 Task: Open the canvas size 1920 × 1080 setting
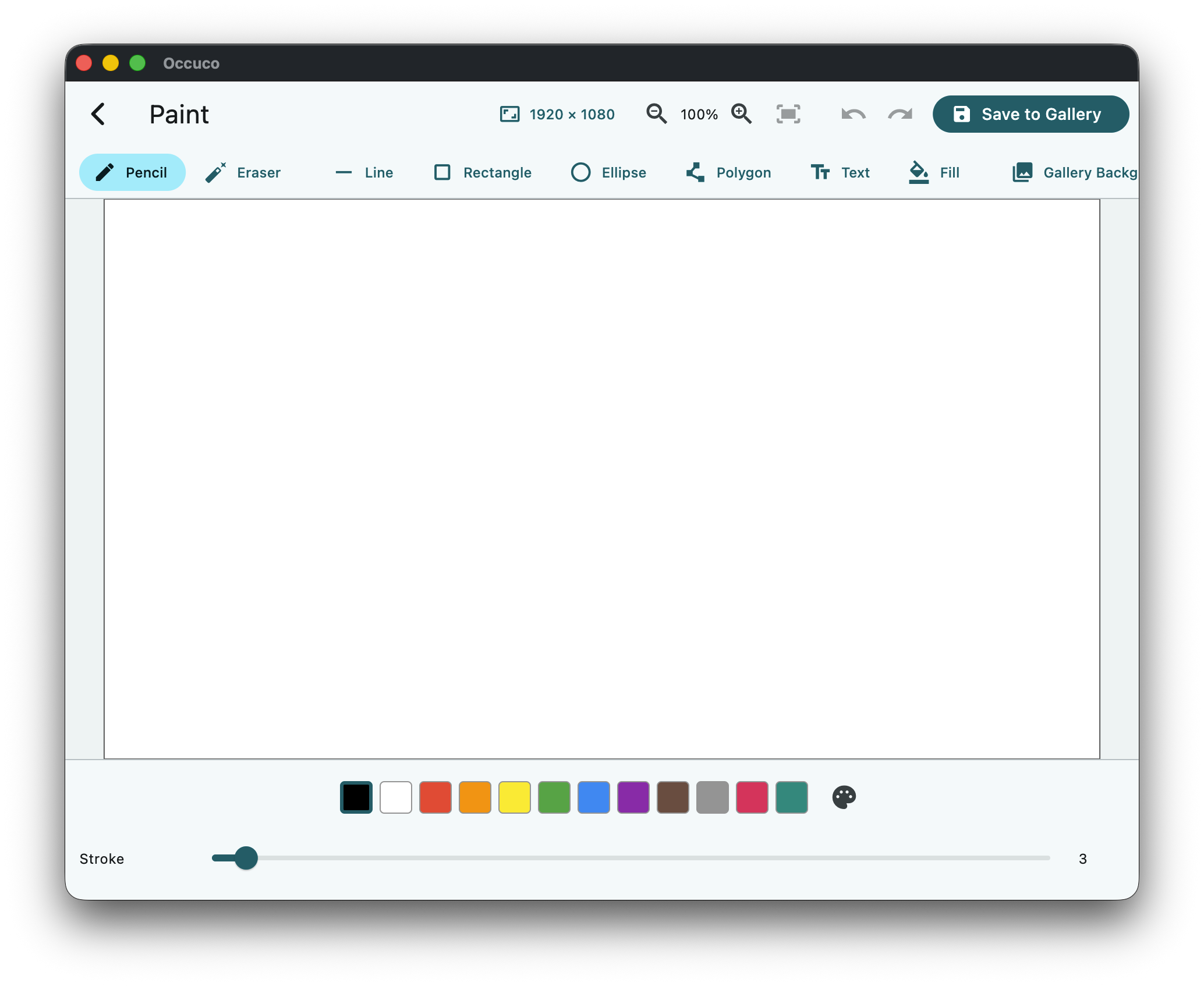[557, 114]
